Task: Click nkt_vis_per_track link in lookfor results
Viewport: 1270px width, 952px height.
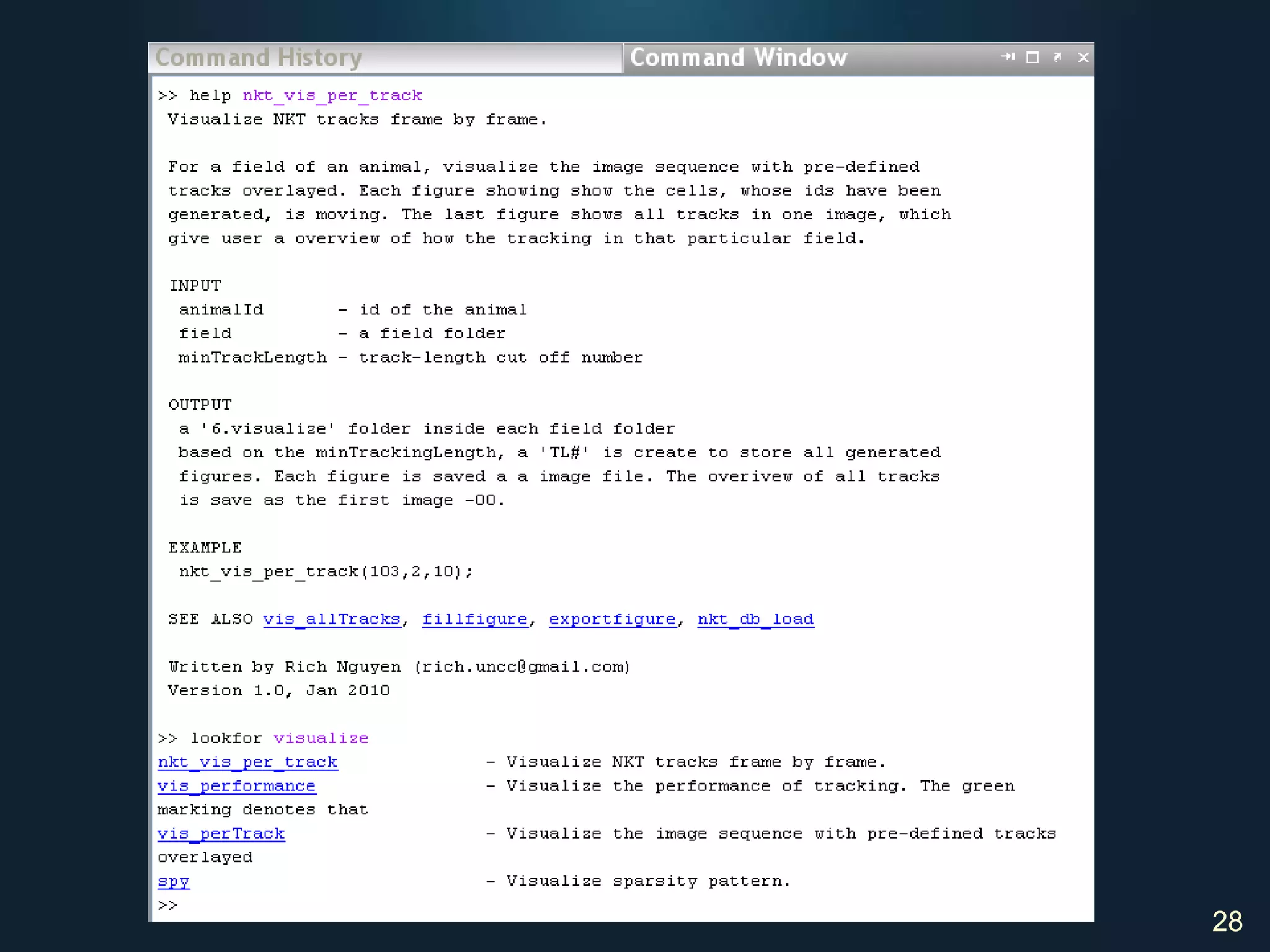Action: click(247, 762)
